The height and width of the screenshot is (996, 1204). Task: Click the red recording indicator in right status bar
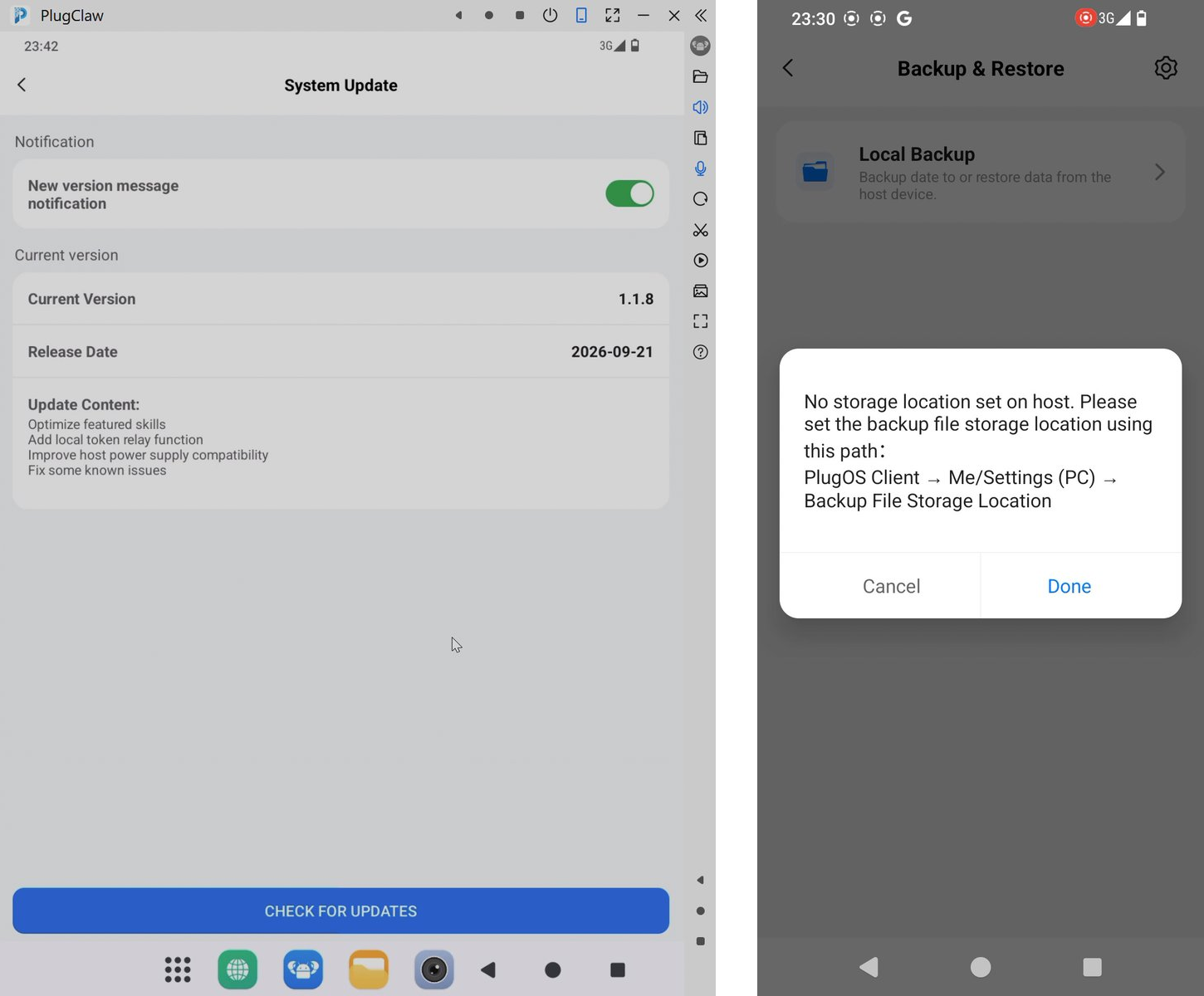click(1085, 17)
